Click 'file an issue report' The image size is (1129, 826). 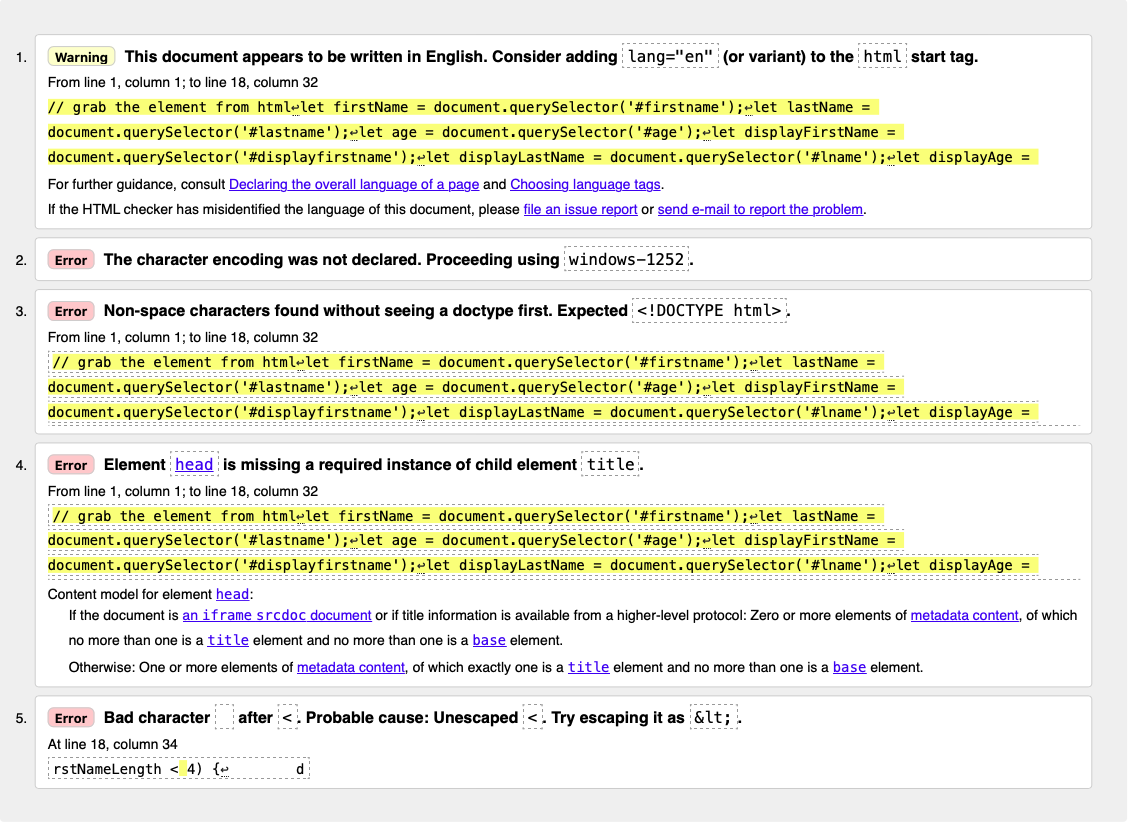pyautogui.click(x=580, y=209)
